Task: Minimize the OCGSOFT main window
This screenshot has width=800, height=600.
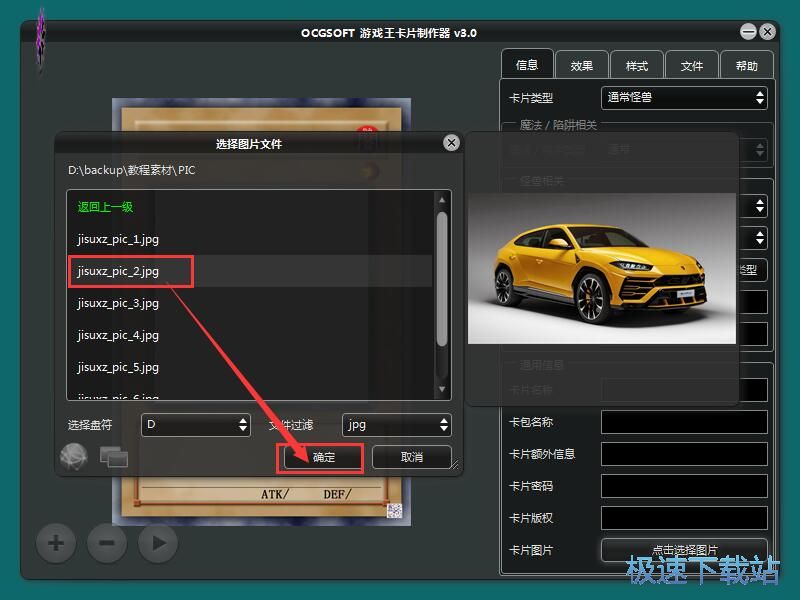Action: click(748, 32)
